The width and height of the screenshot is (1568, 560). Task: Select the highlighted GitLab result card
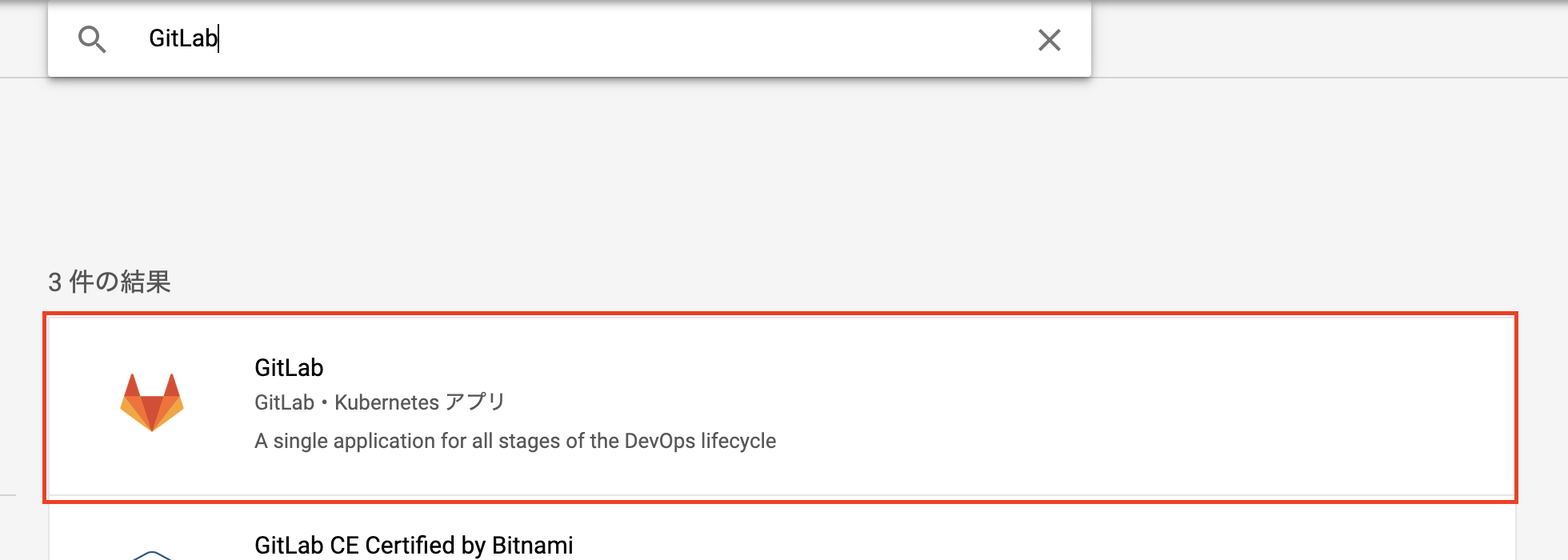pos(782,407)
